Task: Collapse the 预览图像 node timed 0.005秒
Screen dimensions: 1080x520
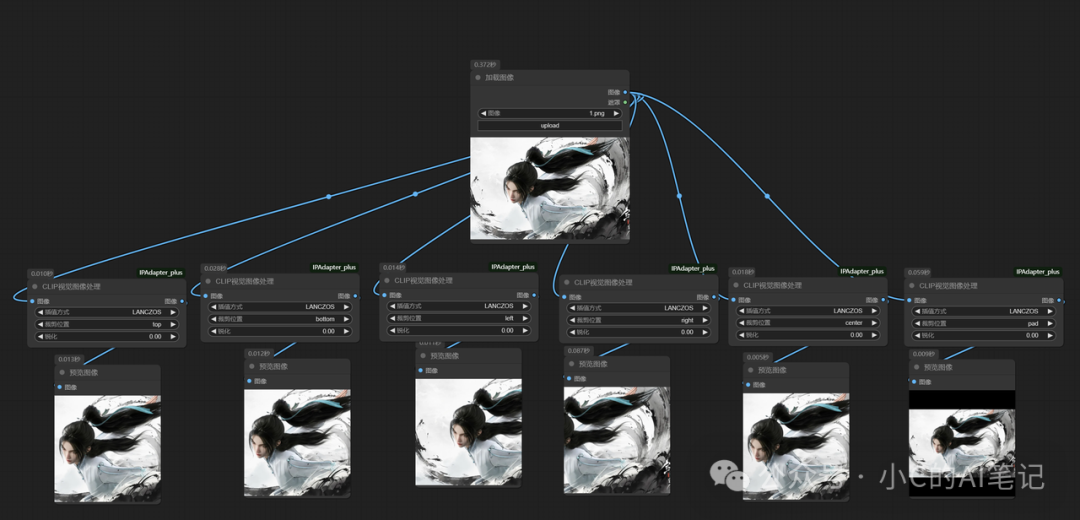Action: pyautogui.click(x=750, y=370)
